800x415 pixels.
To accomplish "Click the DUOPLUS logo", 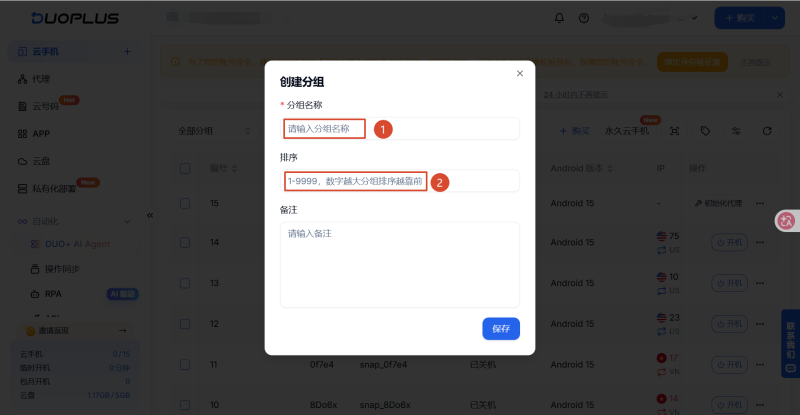I will point(74,18).
